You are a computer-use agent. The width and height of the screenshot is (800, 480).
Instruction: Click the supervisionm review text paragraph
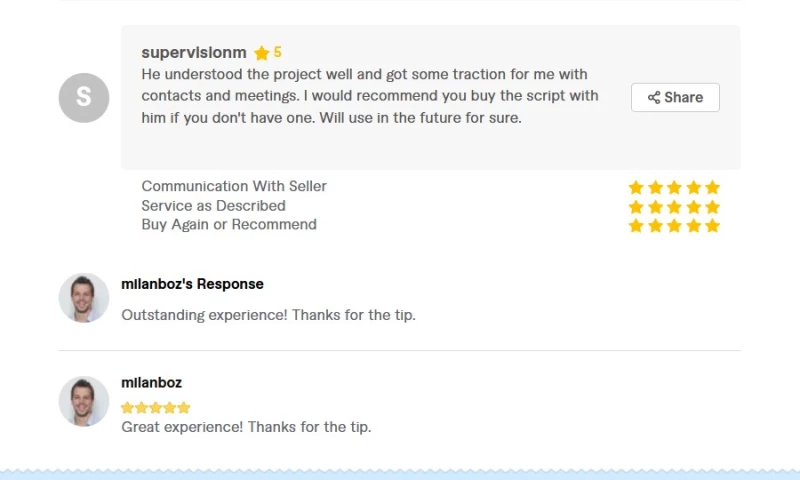[x=370, y=96]
